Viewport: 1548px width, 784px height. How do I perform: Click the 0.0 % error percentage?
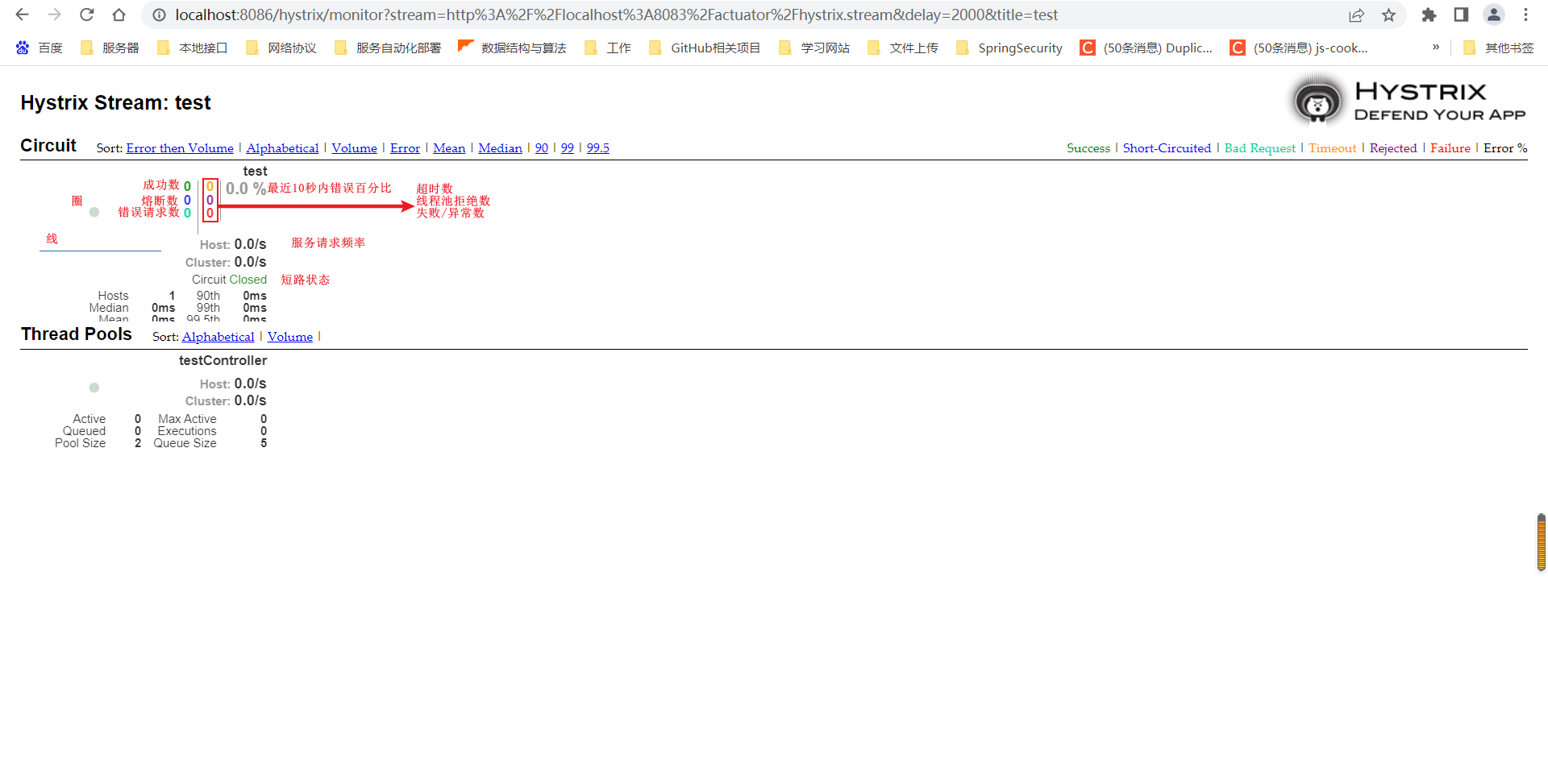click(x=246, y=189)
